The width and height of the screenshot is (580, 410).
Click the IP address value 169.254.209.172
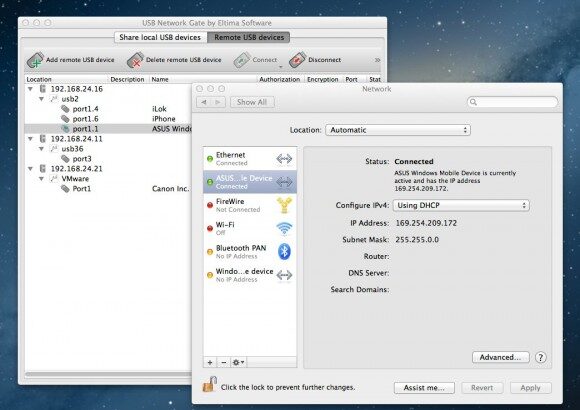[x=426, y=223]
